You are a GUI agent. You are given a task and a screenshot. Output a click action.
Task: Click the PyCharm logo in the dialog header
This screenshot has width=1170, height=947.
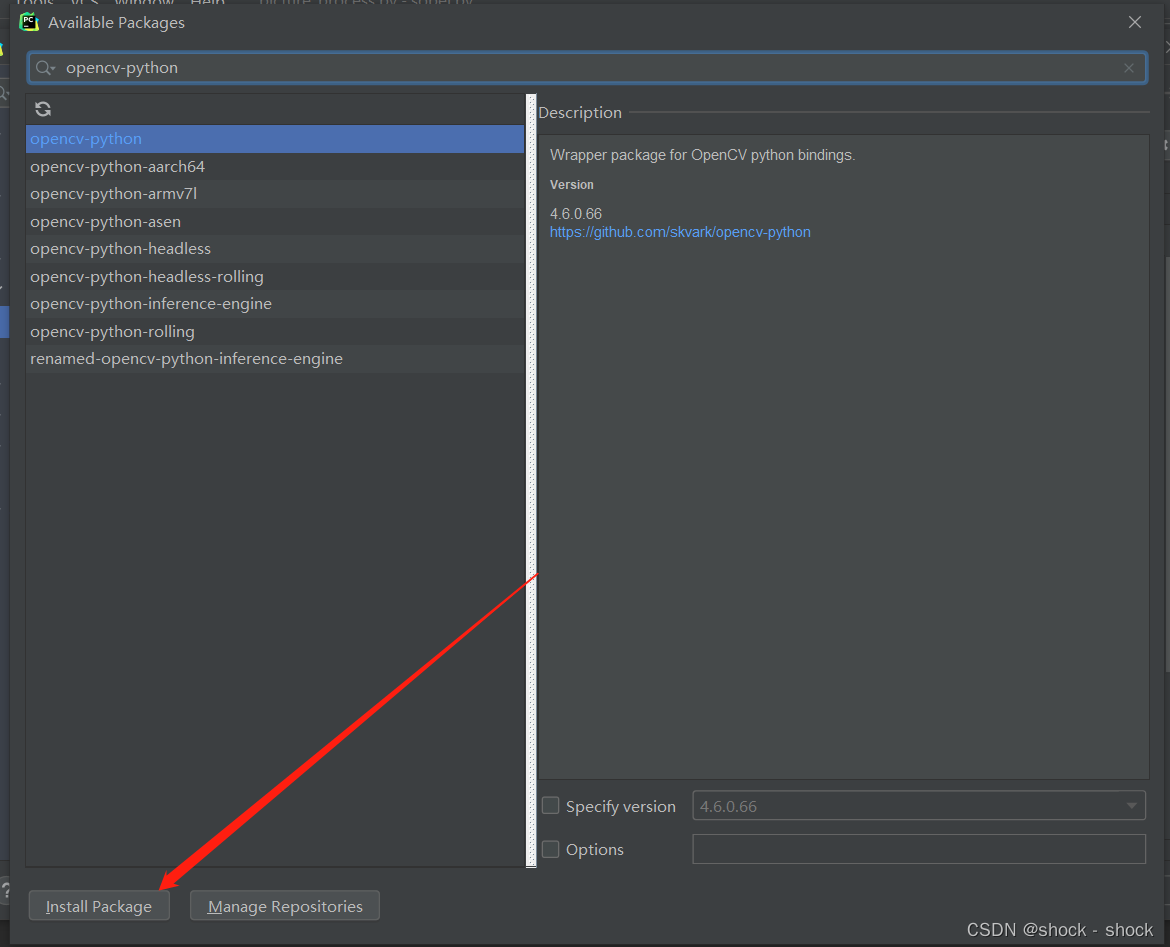29,21
